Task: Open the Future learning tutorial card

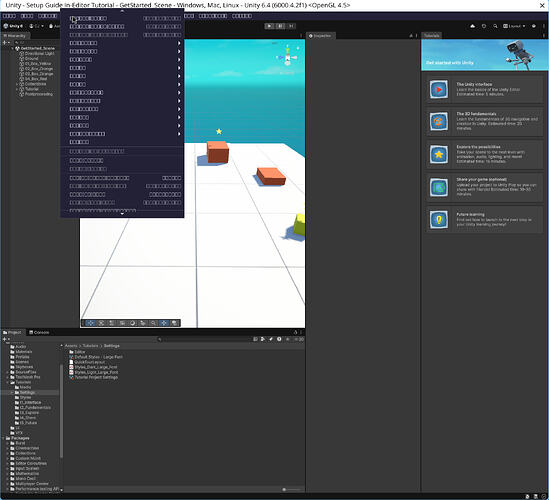Action: pos(485,220)
